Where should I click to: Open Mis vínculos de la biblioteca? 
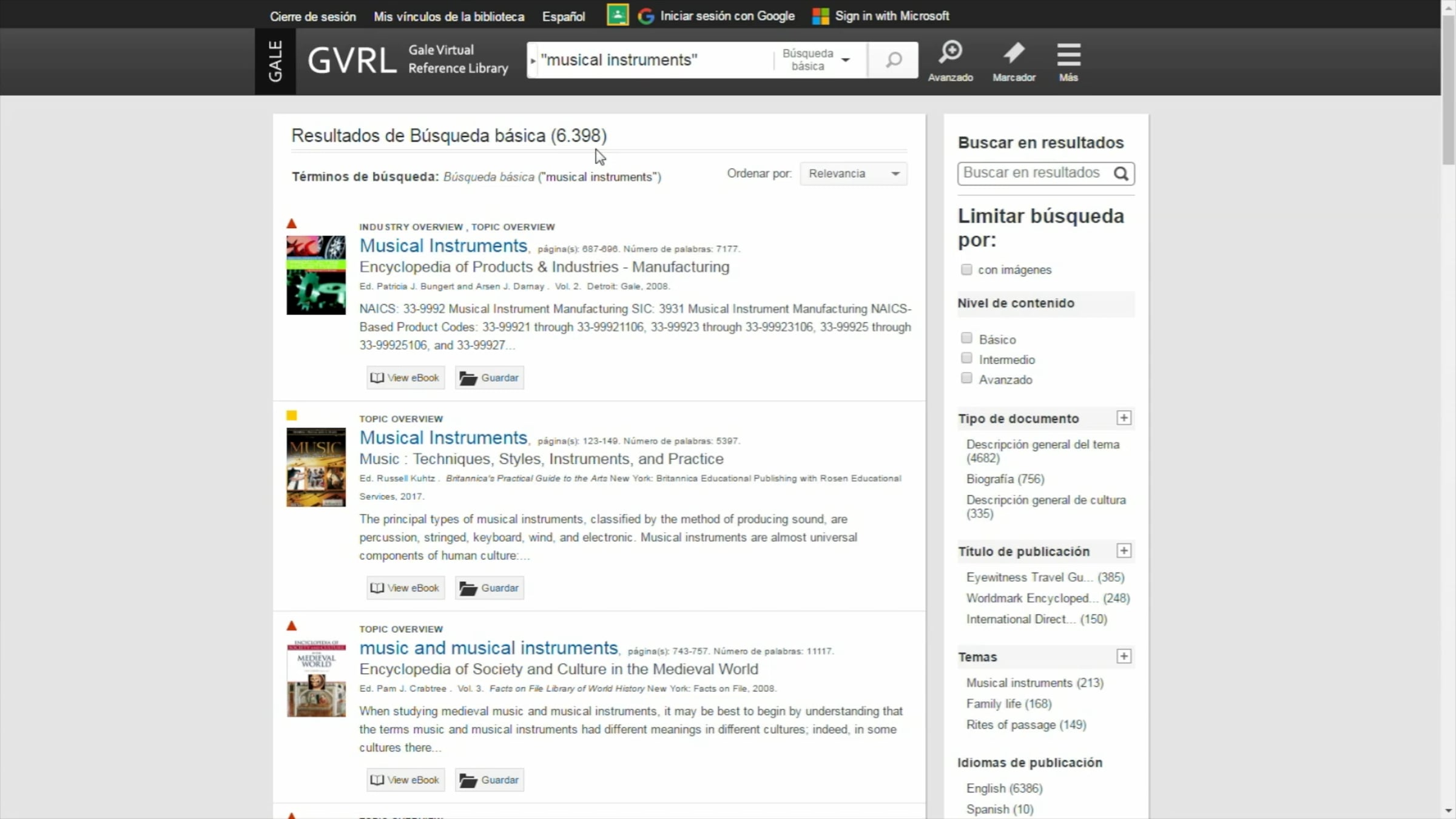coord(449,16)
